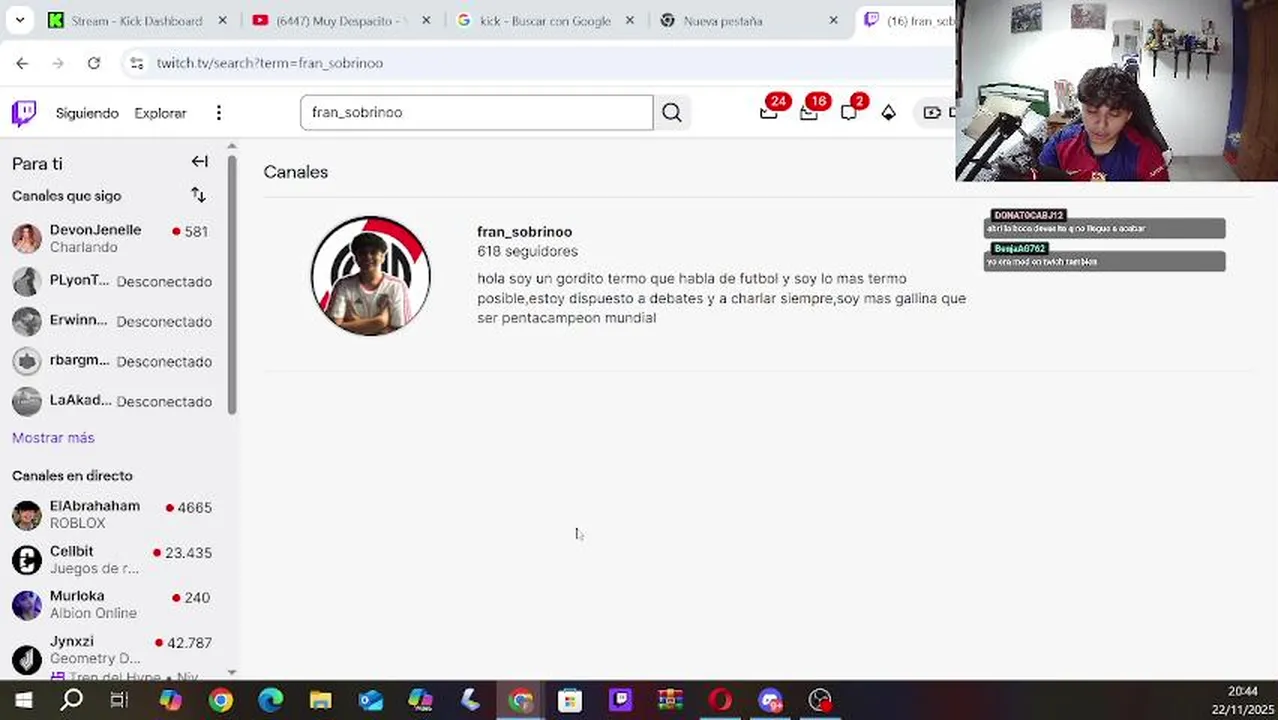Click the Twitch logo home icon
Screen dimensions: 1278x720
coord(24,113)
